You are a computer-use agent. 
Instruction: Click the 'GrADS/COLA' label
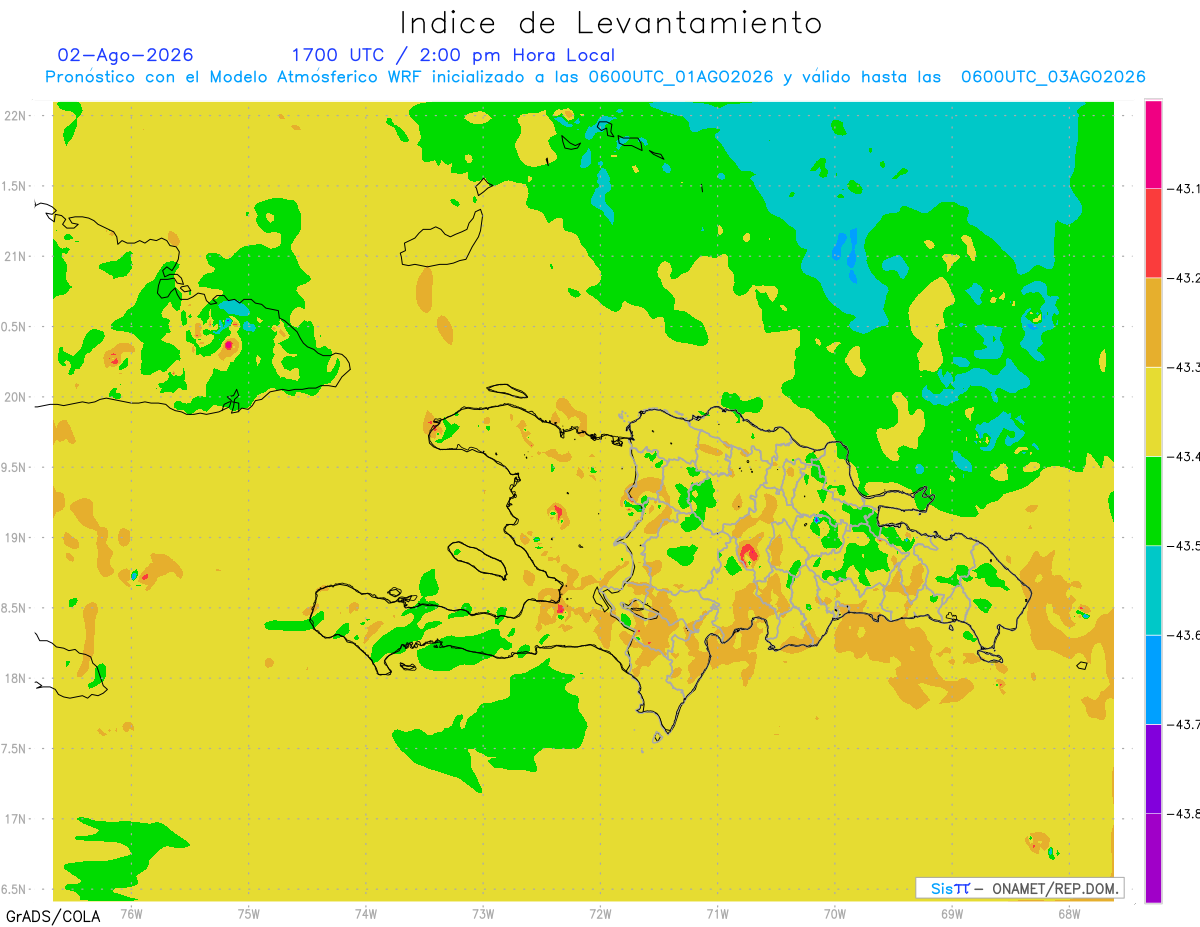click(x=53, y=916)
